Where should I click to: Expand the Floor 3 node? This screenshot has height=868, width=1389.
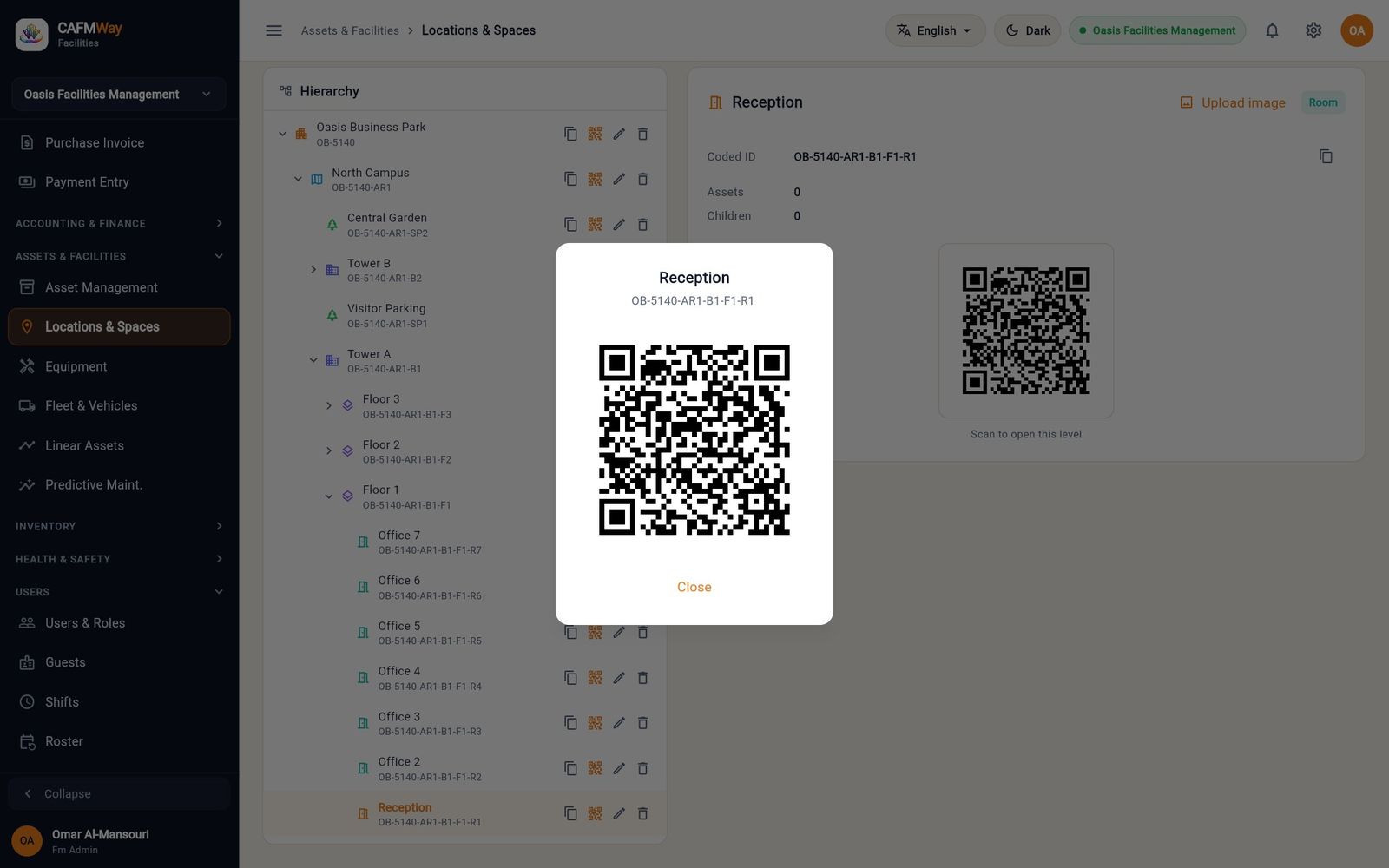coord(329,405)
